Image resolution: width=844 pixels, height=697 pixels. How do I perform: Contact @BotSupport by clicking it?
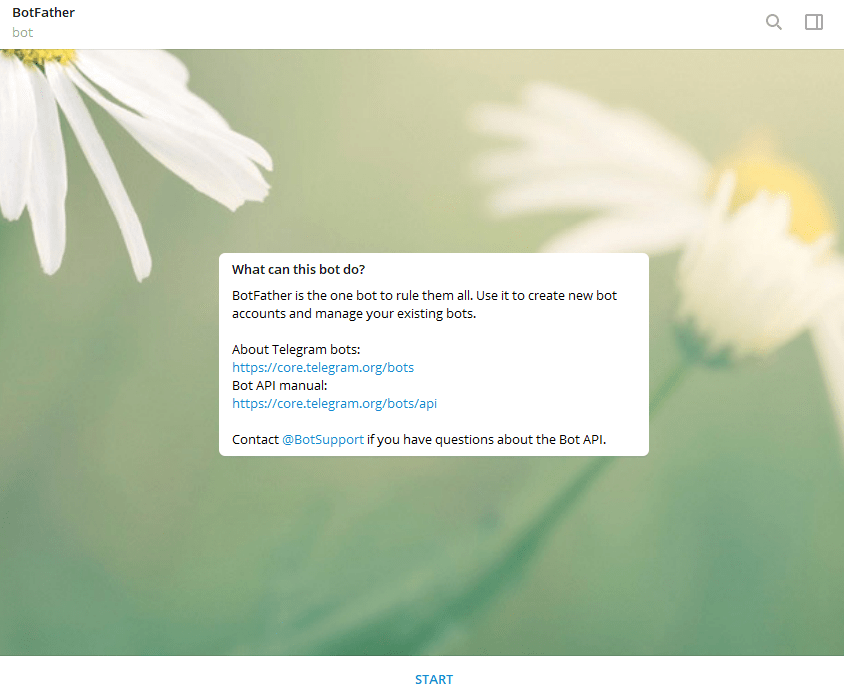coord(322,439)
